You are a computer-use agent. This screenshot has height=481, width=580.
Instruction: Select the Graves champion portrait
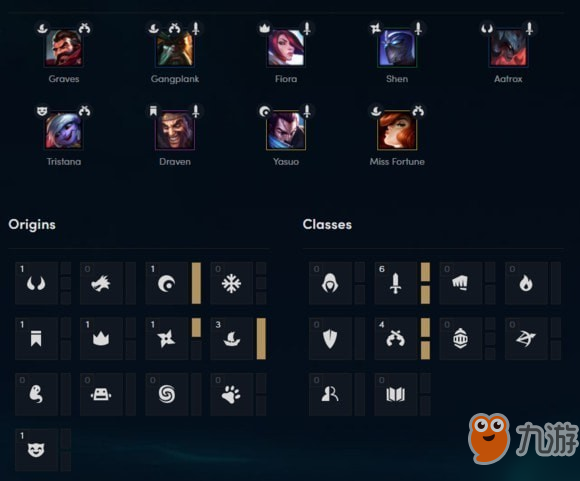(64, 48)
